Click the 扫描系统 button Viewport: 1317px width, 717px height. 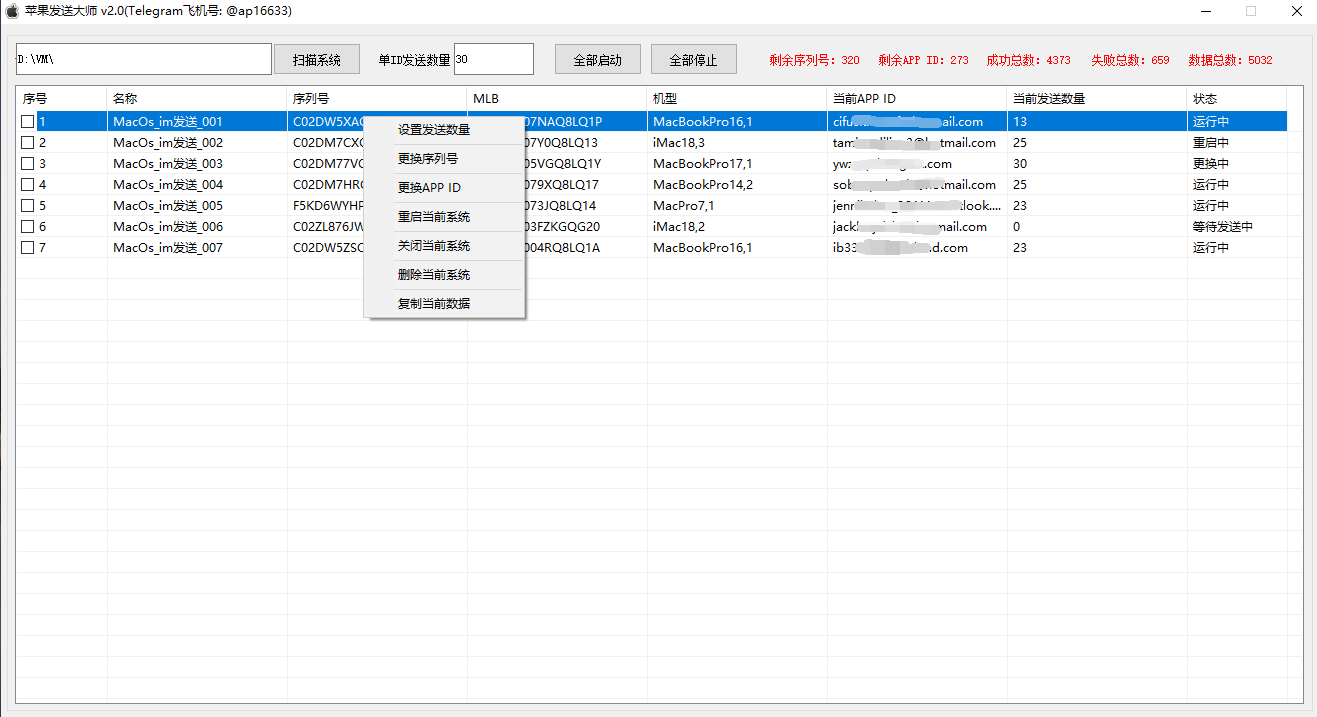(x=317, y=60)
